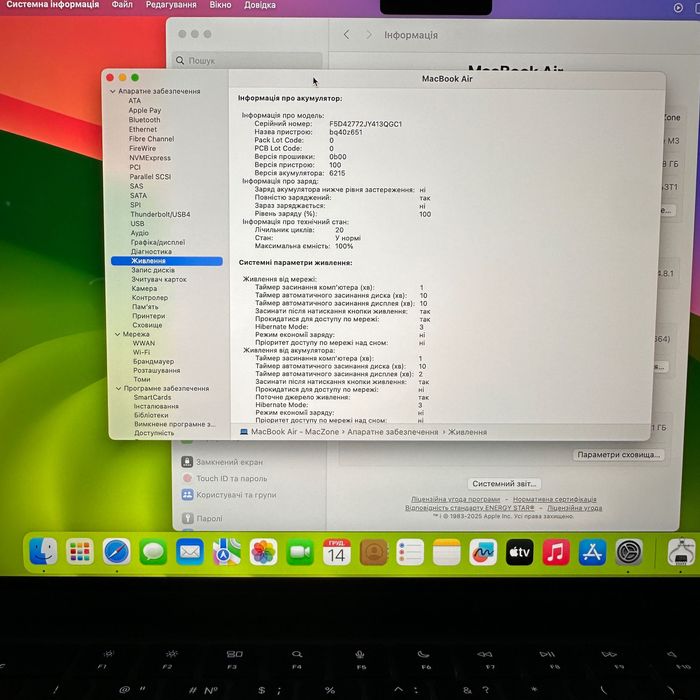The width and height of the screenshot is (700, 700).
Task: Open Mail app in dock
Action: pyautogui.click(x=190, y=552)
